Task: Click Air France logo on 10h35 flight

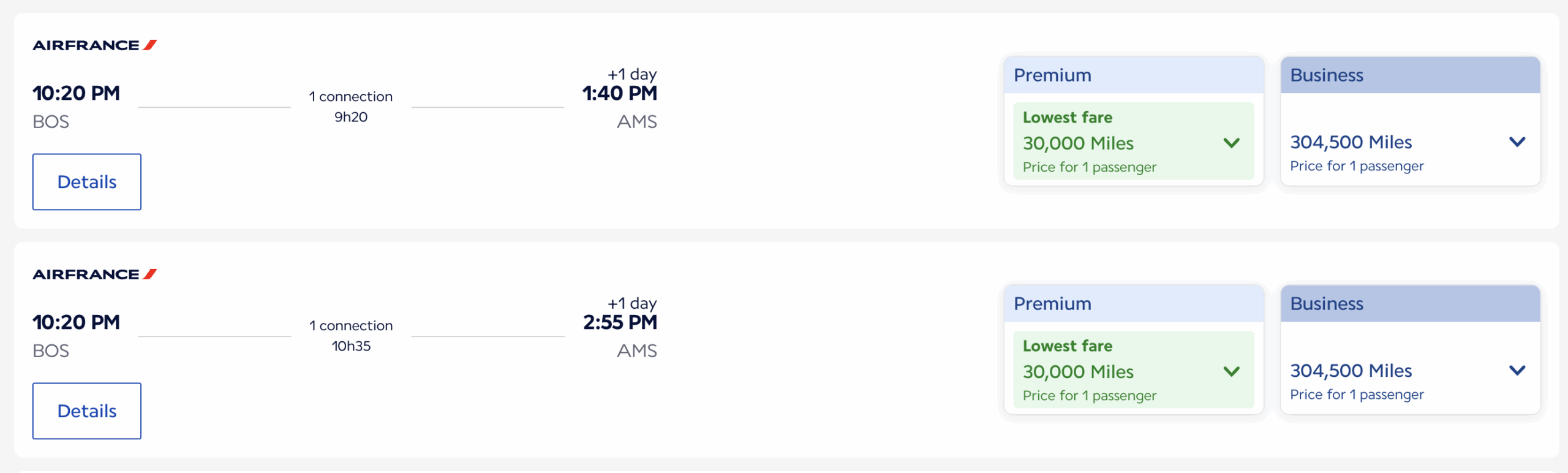Action: point(95,274)
